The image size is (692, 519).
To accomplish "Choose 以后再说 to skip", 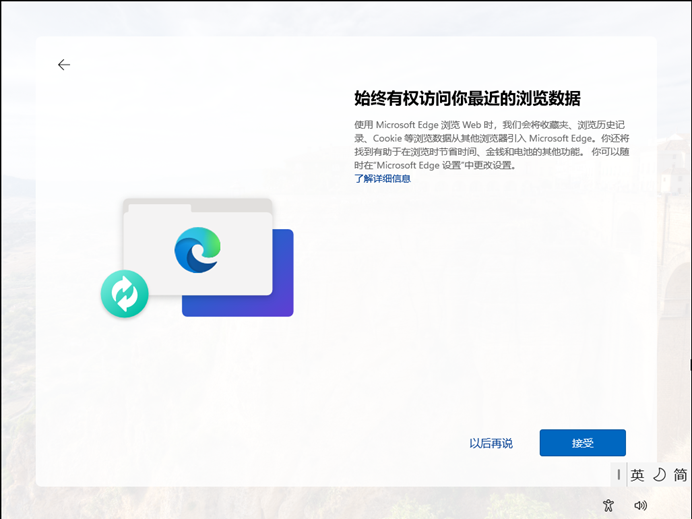I will pyautogui.click(x=491, y=443).
